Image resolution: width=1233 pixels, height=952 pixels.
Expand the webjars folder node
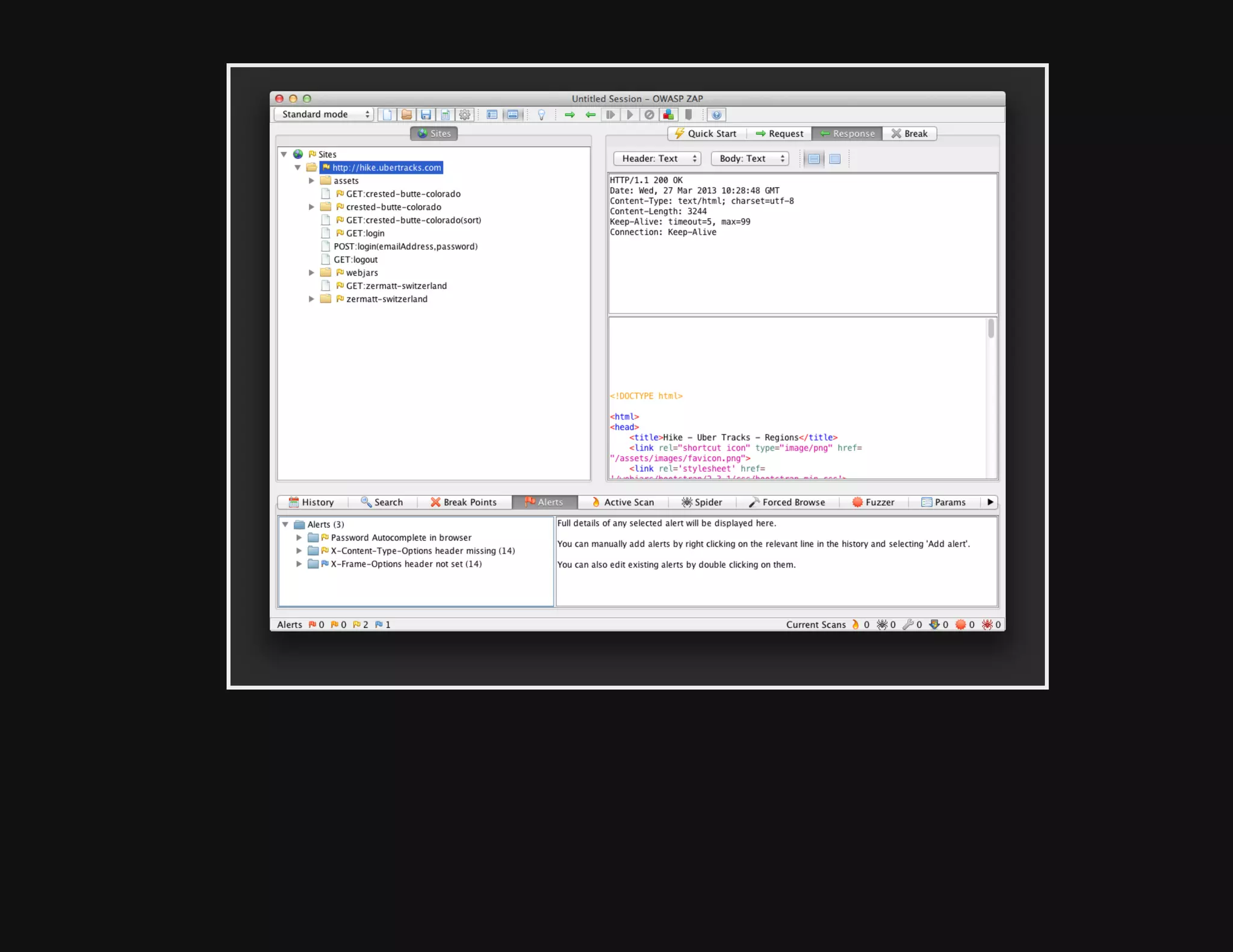(x=311, y=273)
